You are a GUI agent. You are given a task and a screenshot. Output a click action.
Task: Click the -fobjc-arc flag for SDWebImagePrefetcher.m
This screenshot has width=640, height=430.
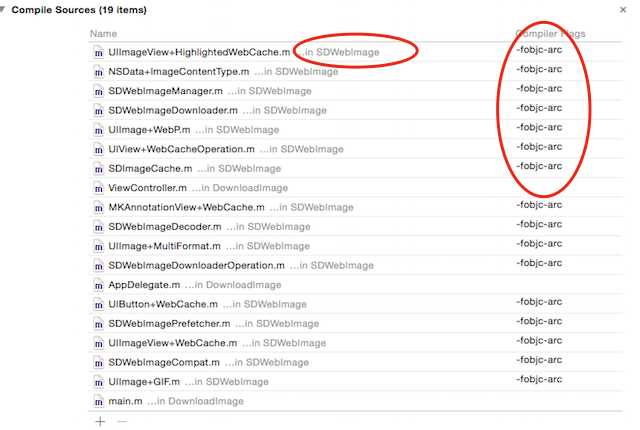tap(539, 321)
